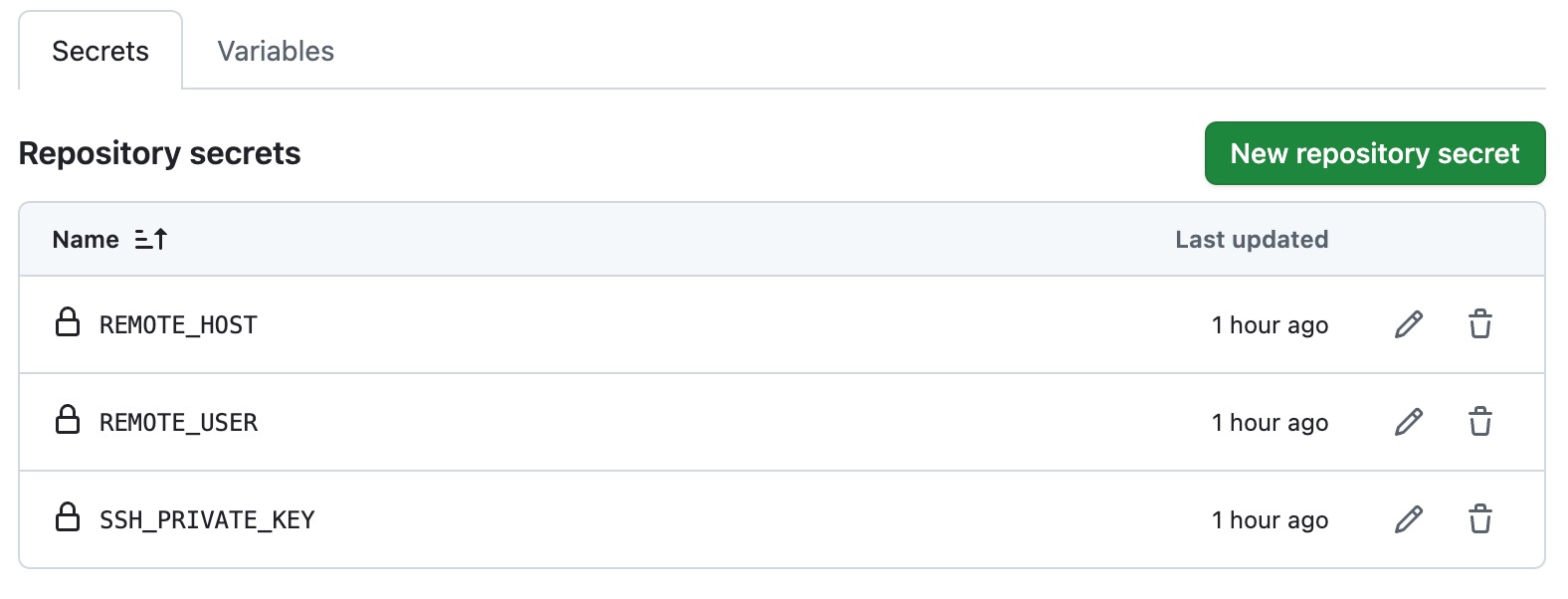Click the edit pencil icon for REMOTE_USER
Image resolution: width=1568 pixels, height=599 pixels.
[x=1407, y=422]
